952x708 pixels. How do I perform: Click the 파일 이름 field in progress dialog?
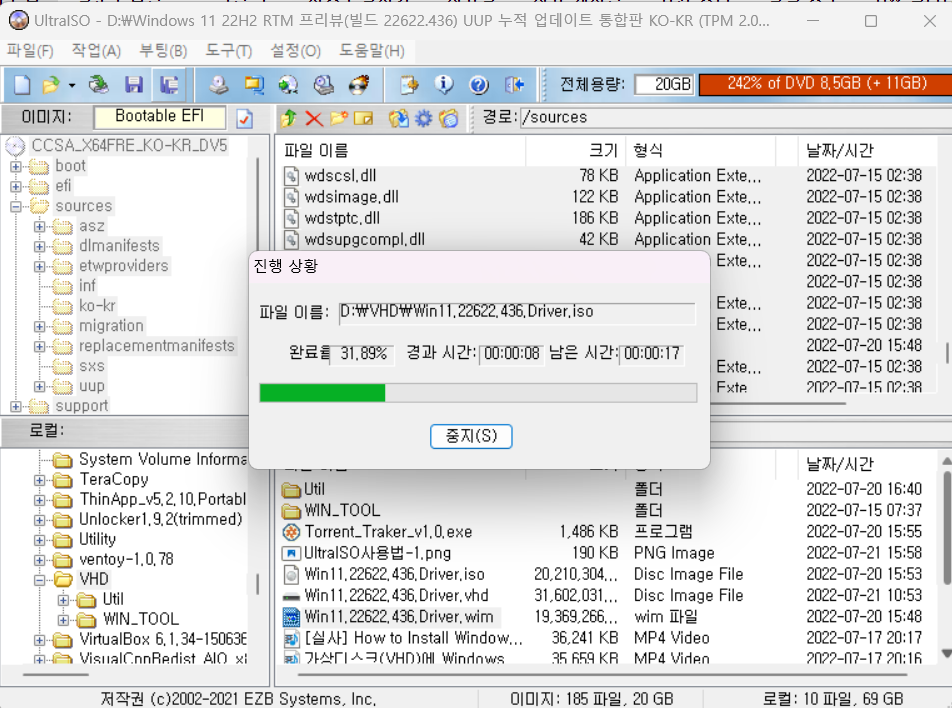pyautogui.click(x=517, y=313)
